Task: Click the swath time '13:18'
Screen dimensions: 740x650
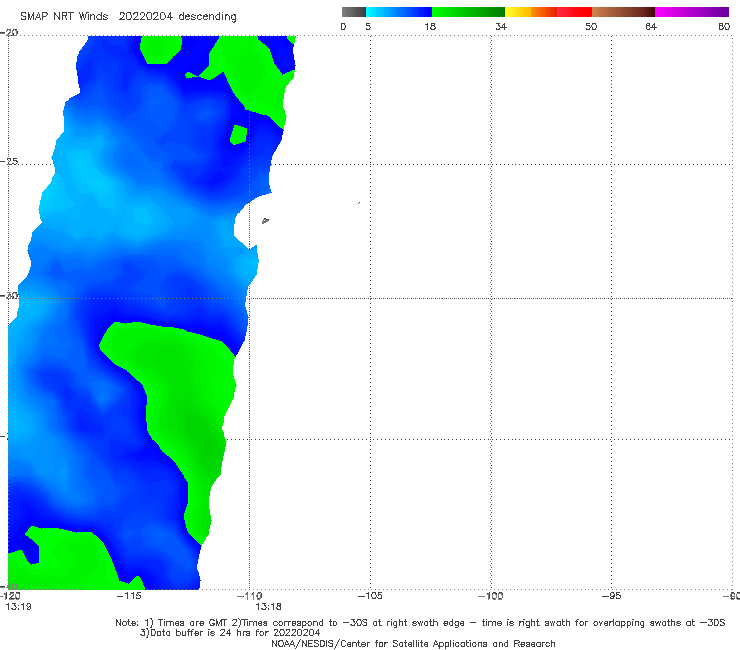Action: point(269,607)
